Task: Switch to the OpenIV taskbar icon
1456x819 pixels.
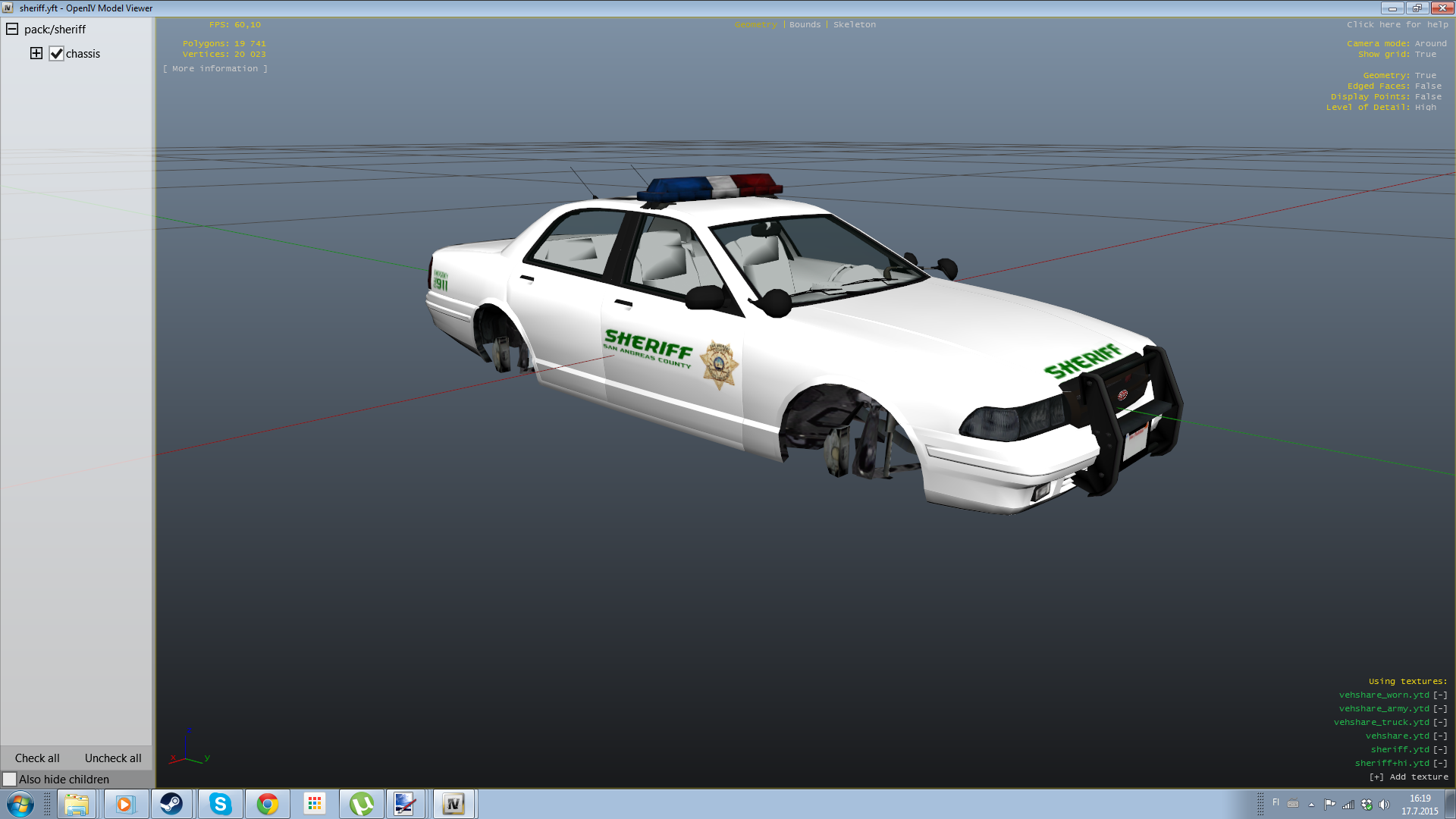Action: click(453, 804)
